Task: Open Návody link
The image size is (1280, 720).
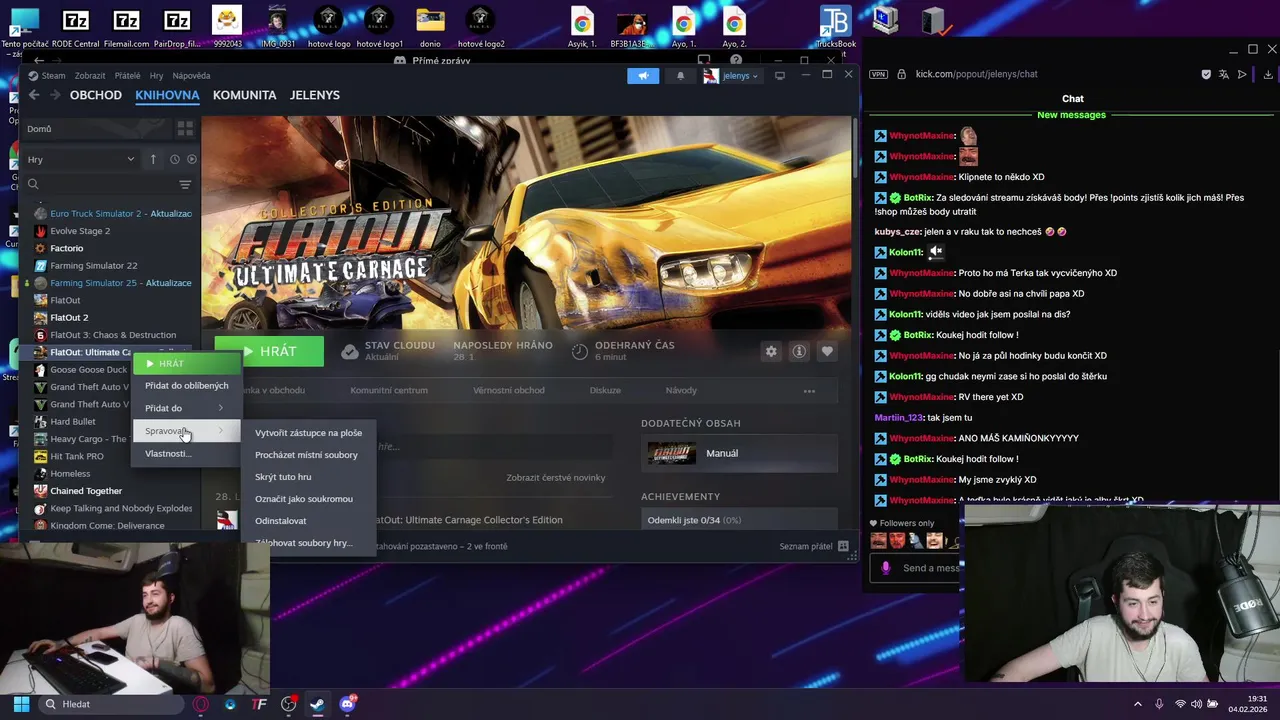Action: [x=681, y=390]
